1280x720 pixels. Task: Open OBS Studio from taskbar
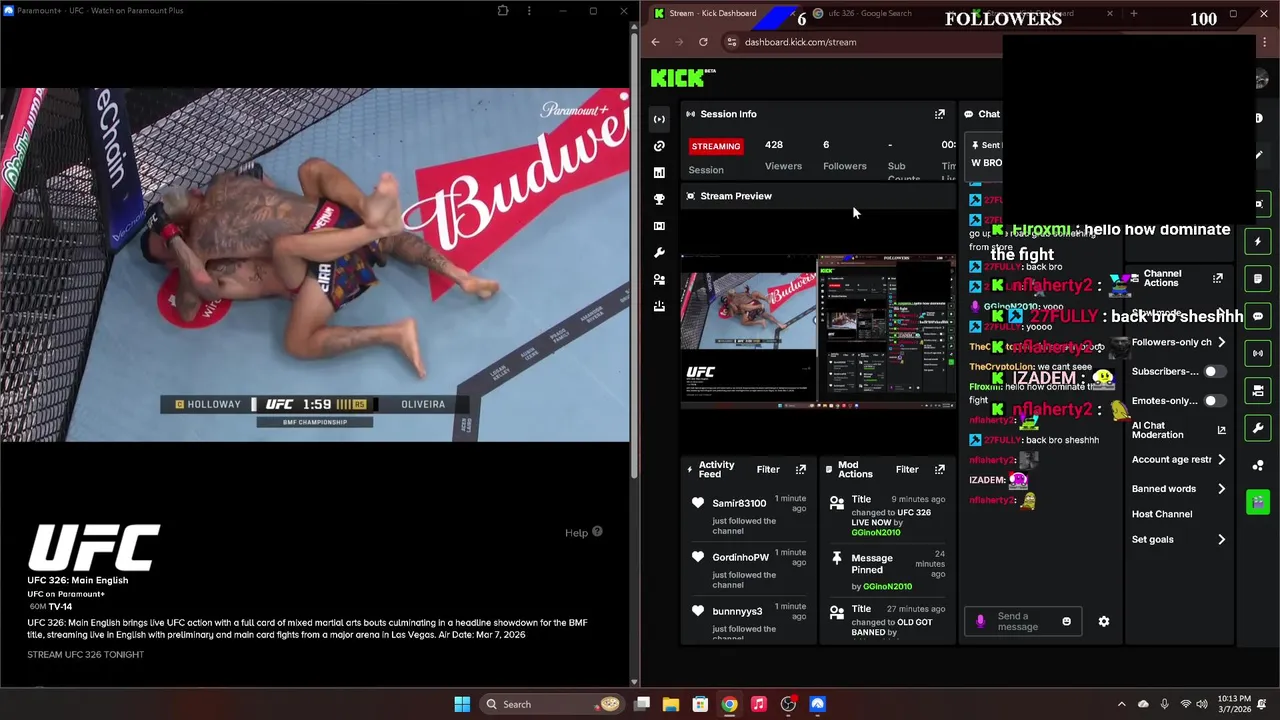coord(788,704)
